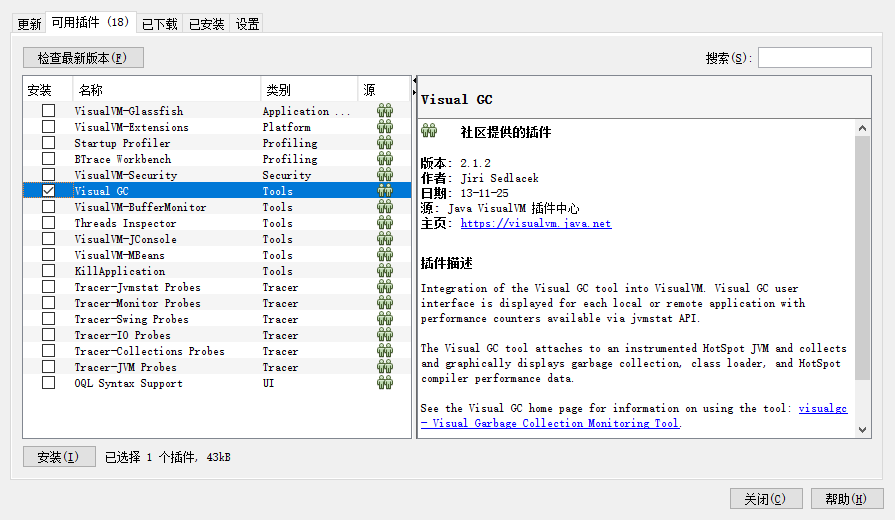Open the 已下载 tab
This screenshot has height=520, width=895.
pos(160,24)
